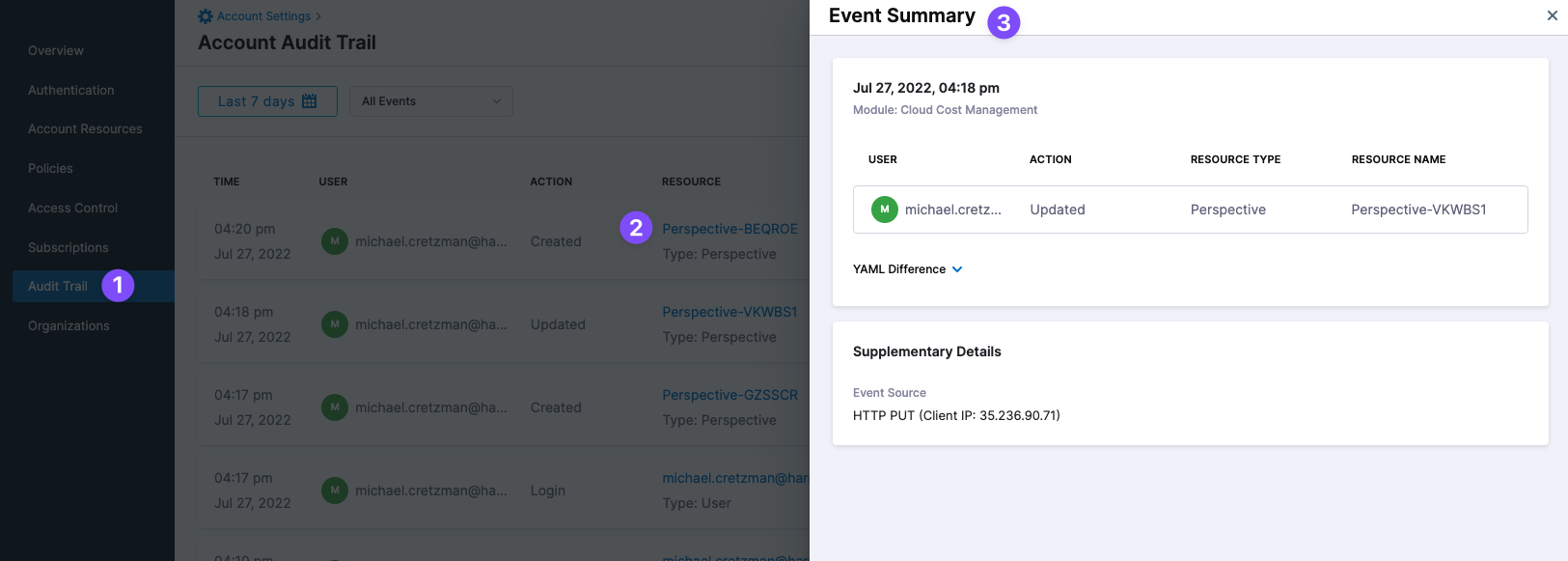Click the Account Settings breadcrumb link
Image resolution: width=1568 pixels, height=561 pixels.
263,16
